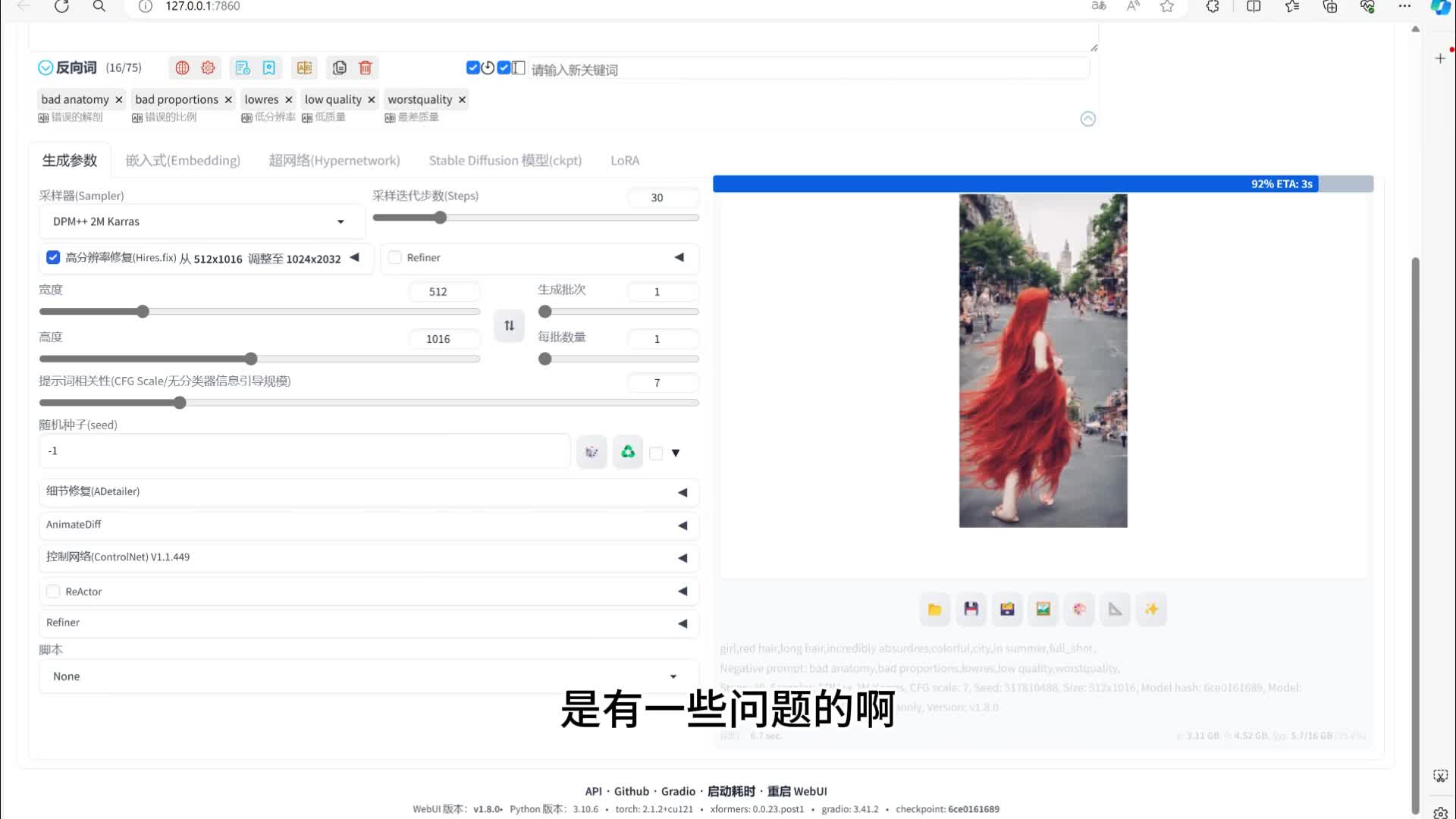Send image to inpaint with palette icon
Image resolution: width=1456 pixels, height=819 pixels.
pyautogui.click(x=1079, y=609)
